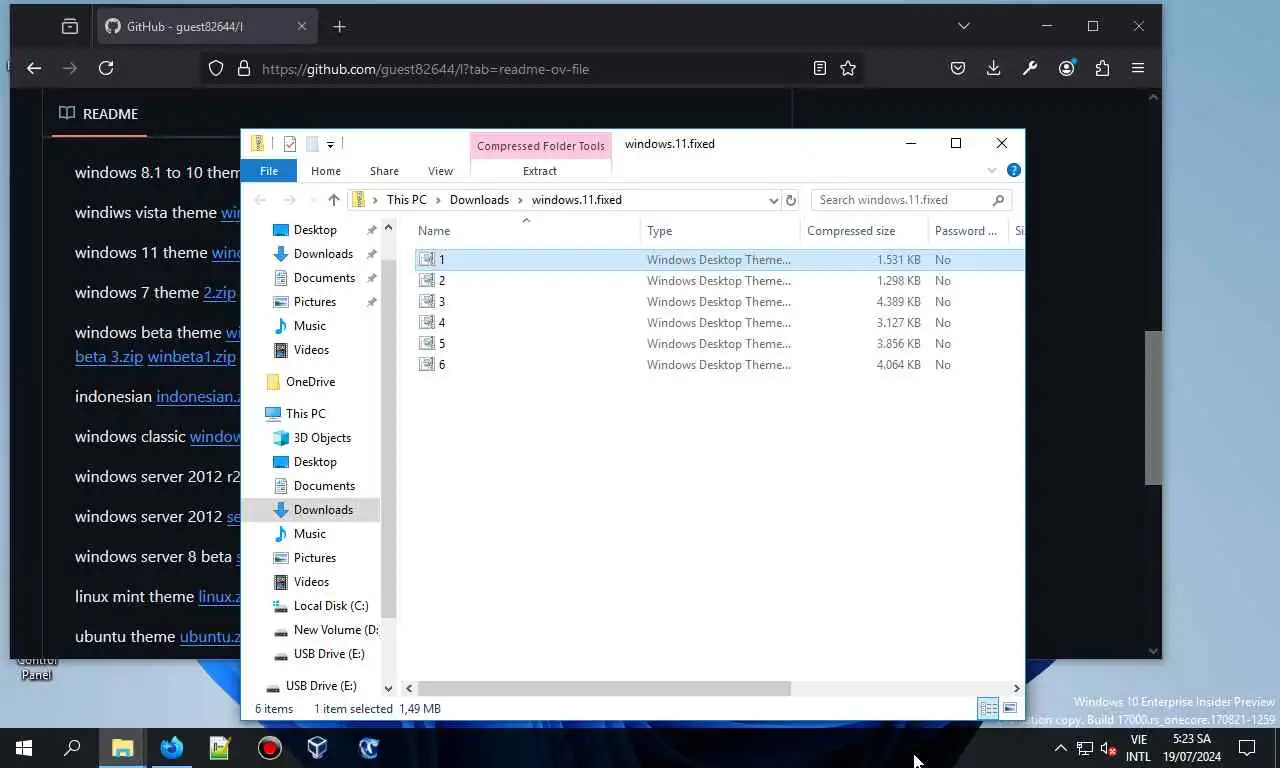Open the Share ribbon tab
The height and width of the screenshot is (768, 1280).
[x=384, y=171]
